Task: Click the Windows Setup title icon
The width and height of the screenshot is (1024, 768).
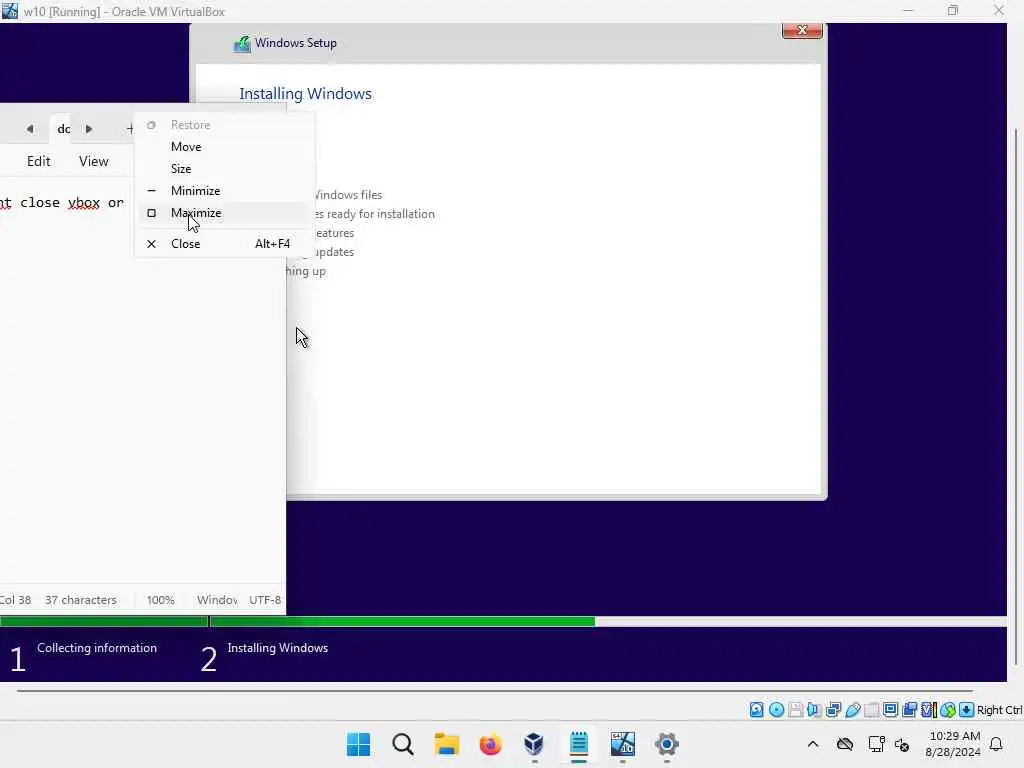Action: click(x=242, y=44)
